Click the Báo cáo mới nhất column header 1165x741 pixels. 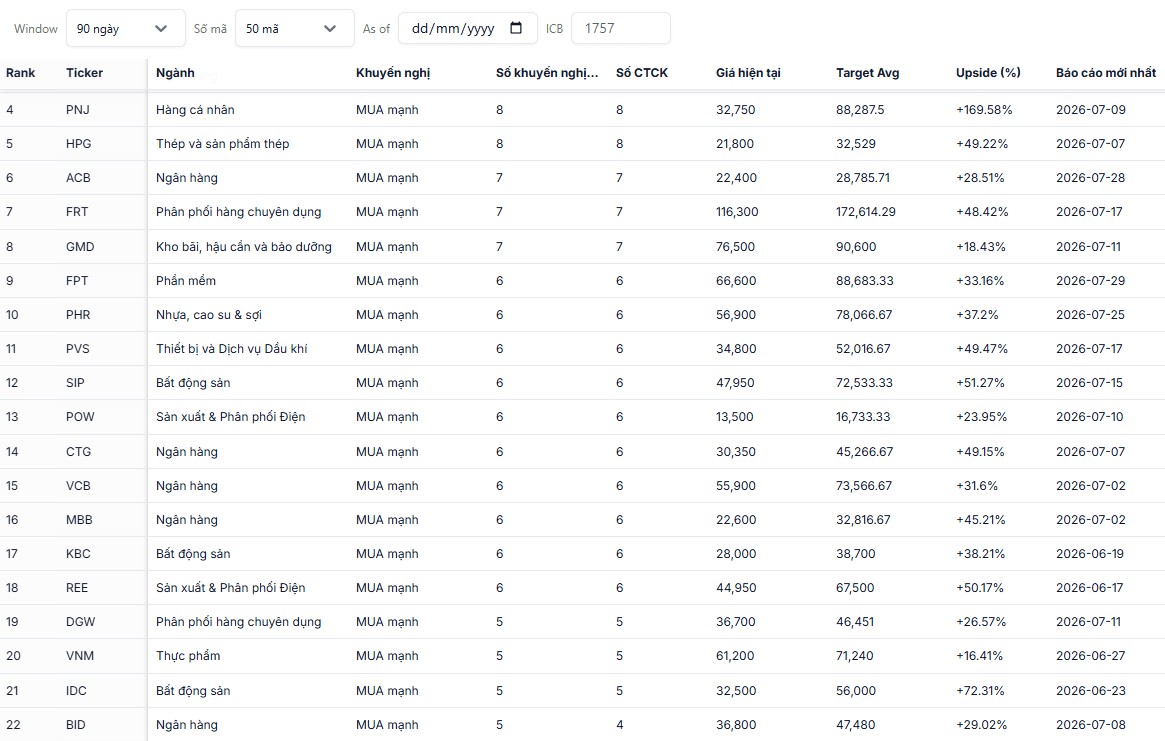click(1106, 73)
